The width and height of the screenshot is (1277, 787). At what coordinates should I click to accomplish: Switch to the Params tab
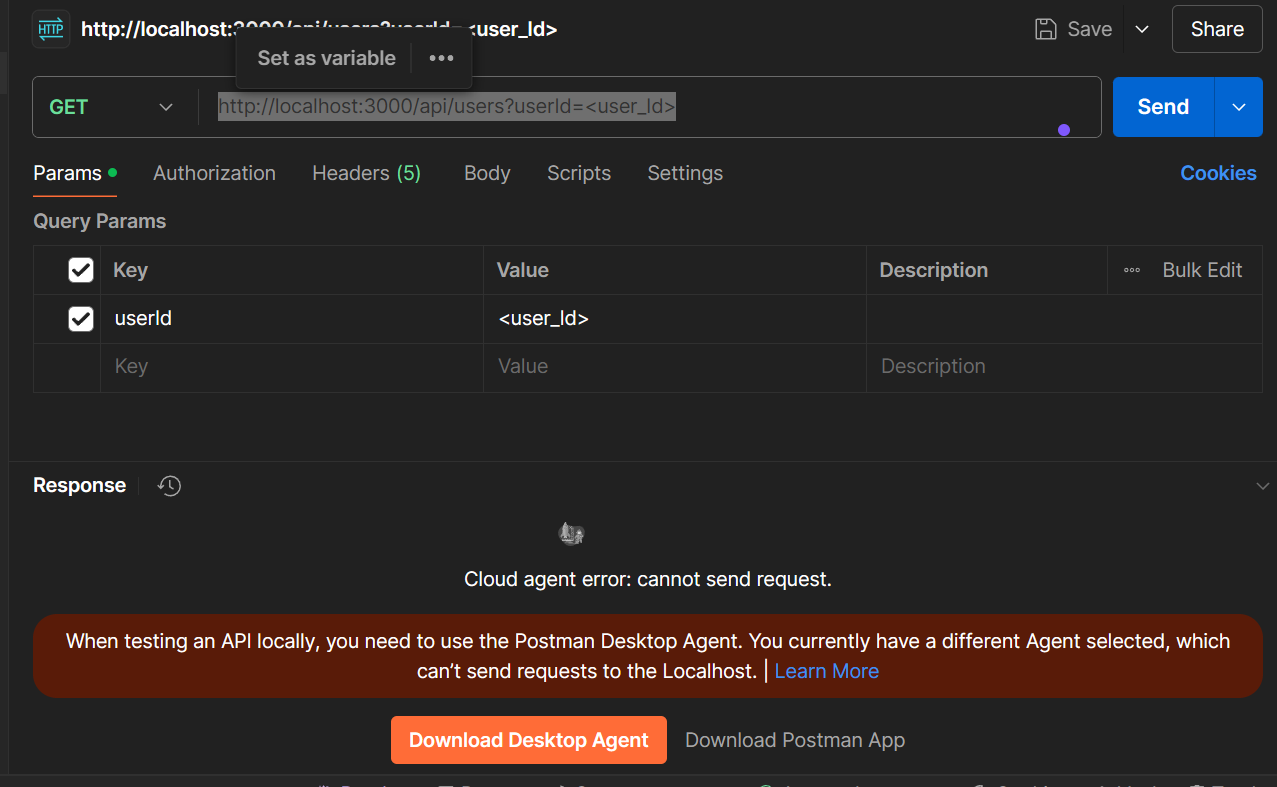pyautogui.click(x=75, y=173)
